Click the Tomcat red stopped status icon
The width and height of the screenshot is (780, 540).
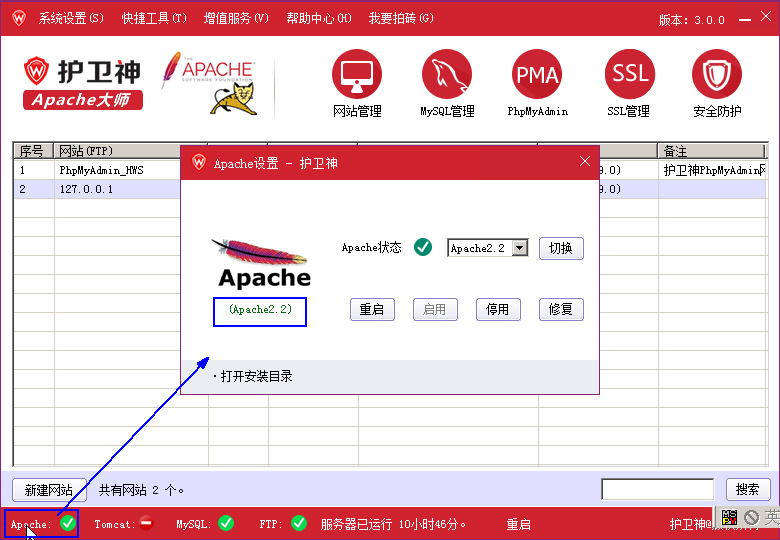[146, 523]
